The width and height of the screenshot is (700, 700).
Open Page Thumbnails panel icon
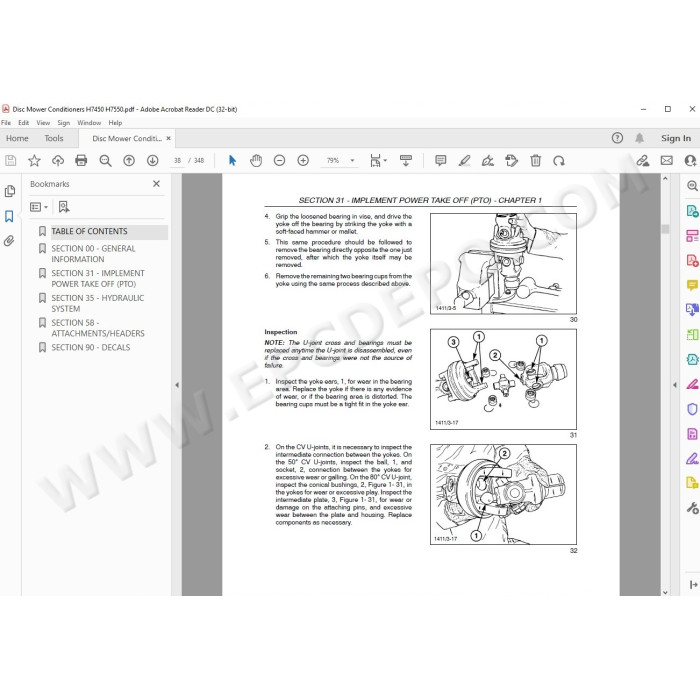click(x=9, y=192)
